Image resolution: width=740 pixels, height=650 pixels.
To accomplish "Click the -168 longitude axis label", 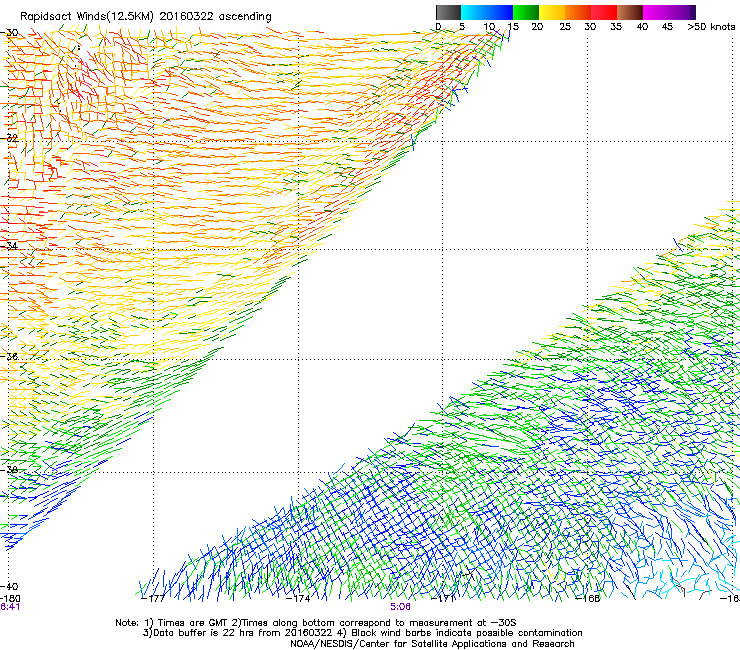I will (x=588, y=599).
